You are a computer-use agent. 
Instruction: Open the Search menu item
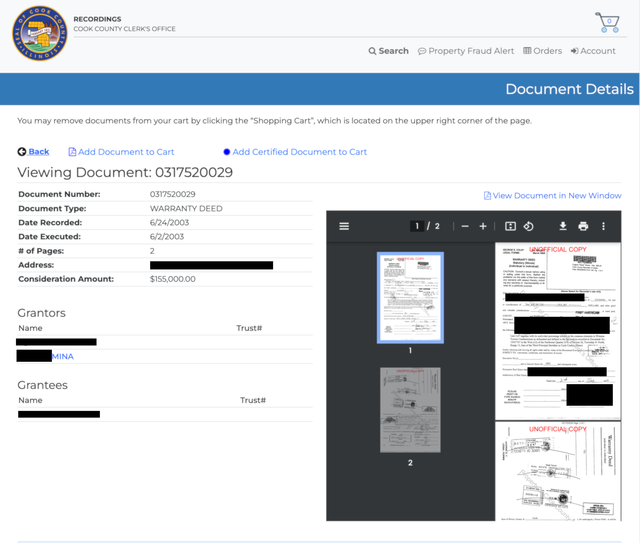388,51
